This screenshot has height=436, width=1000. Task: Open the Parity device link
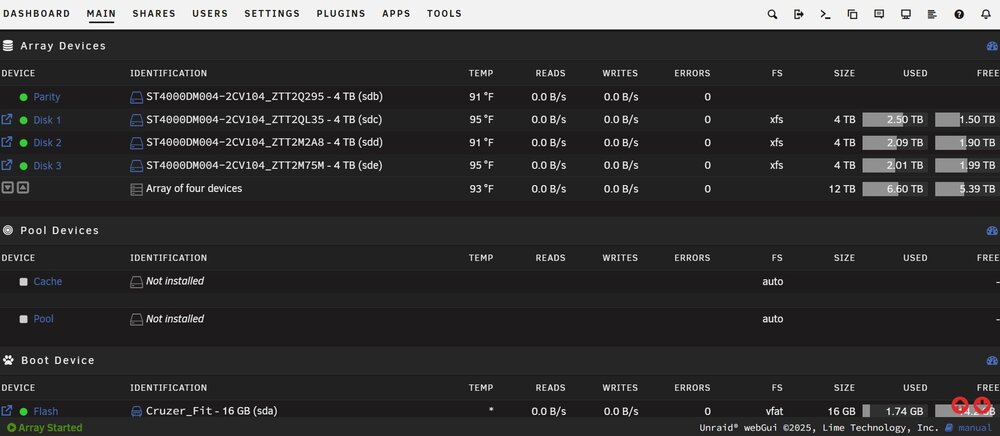[x=47, y=97]
